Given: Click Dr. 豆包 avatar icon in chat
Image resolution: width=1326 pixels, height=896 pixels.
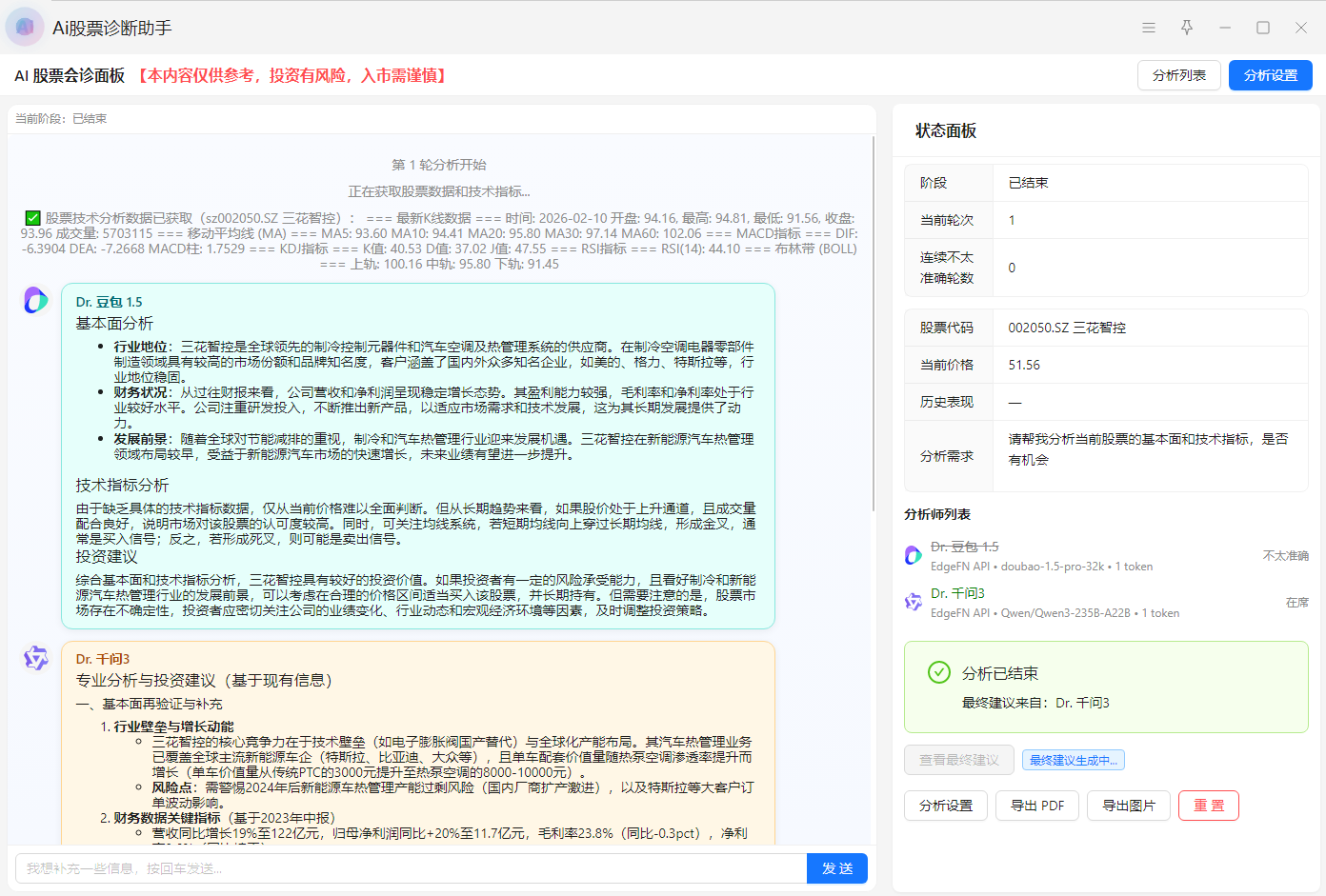Looking at the screenshot, I should tap(36, 301).
